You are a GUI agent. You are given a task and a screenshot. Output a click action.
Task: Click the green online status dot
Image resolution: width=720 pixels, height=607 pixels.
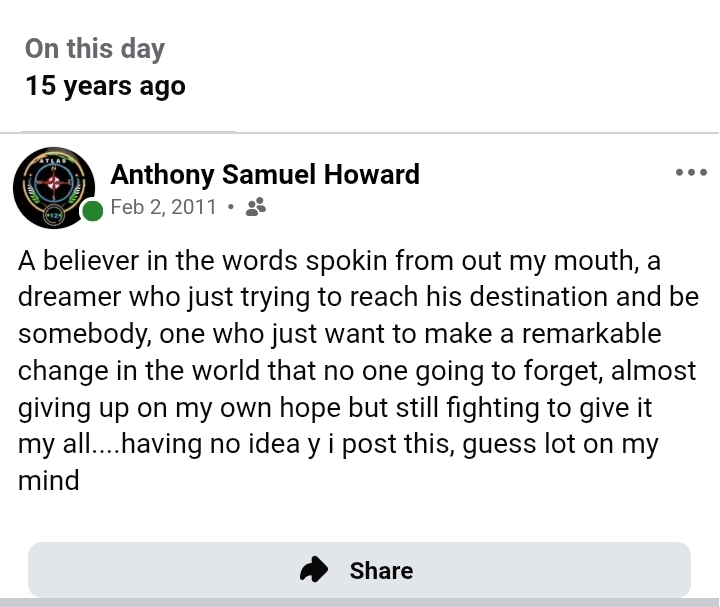tap(93, 210)
